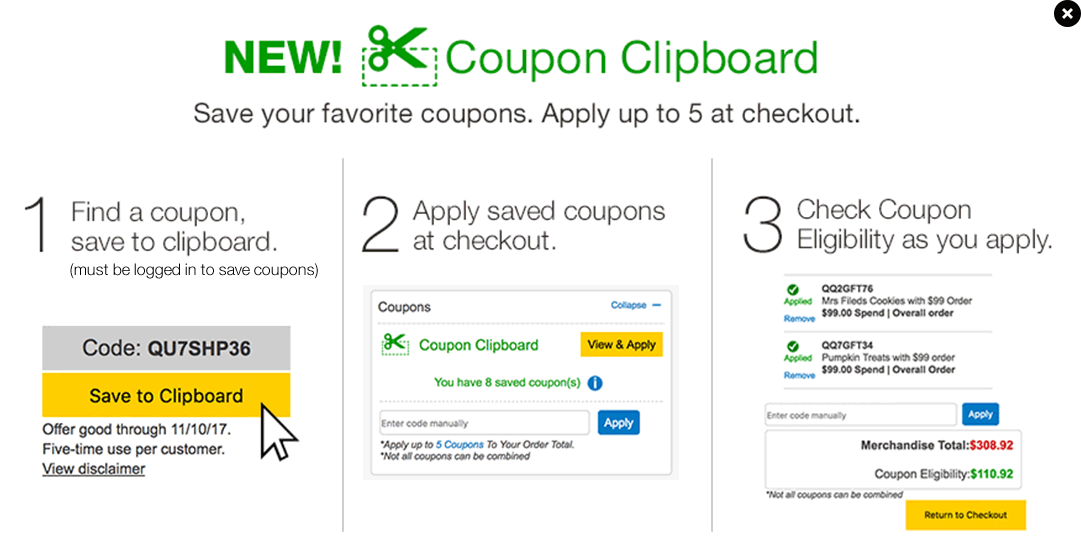Click the manual code field in step 3

coord(860,415)
